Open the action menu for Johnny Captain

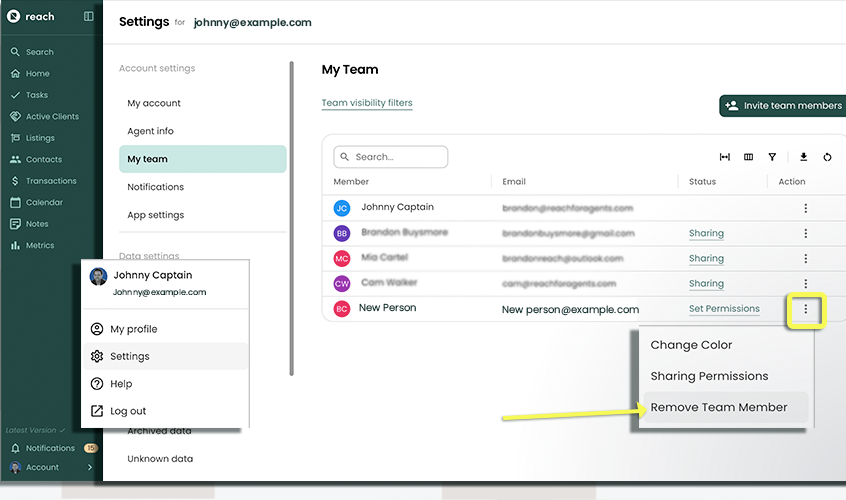[805, 208]
